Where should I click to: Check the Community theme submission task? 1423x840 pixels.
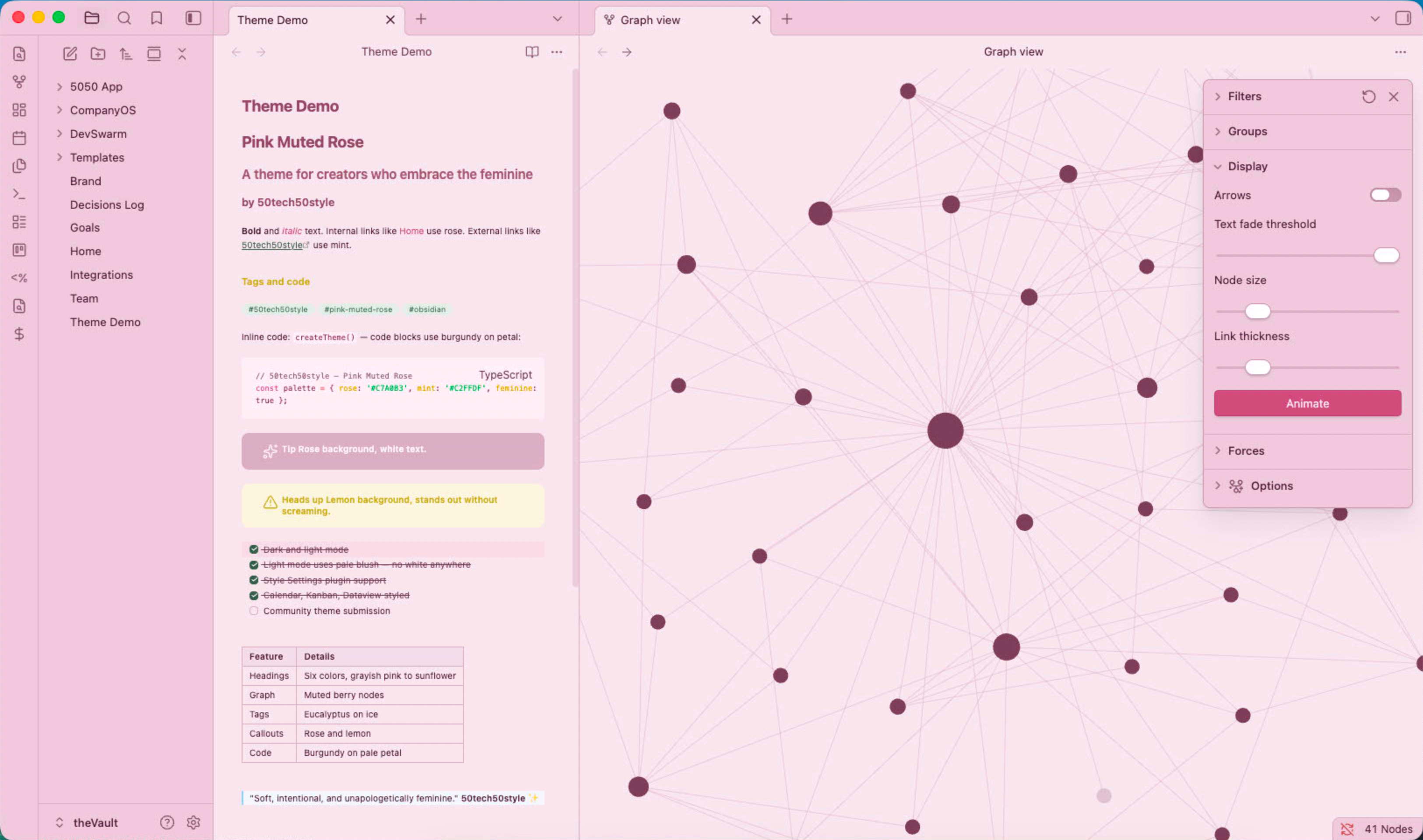[253, 611]
